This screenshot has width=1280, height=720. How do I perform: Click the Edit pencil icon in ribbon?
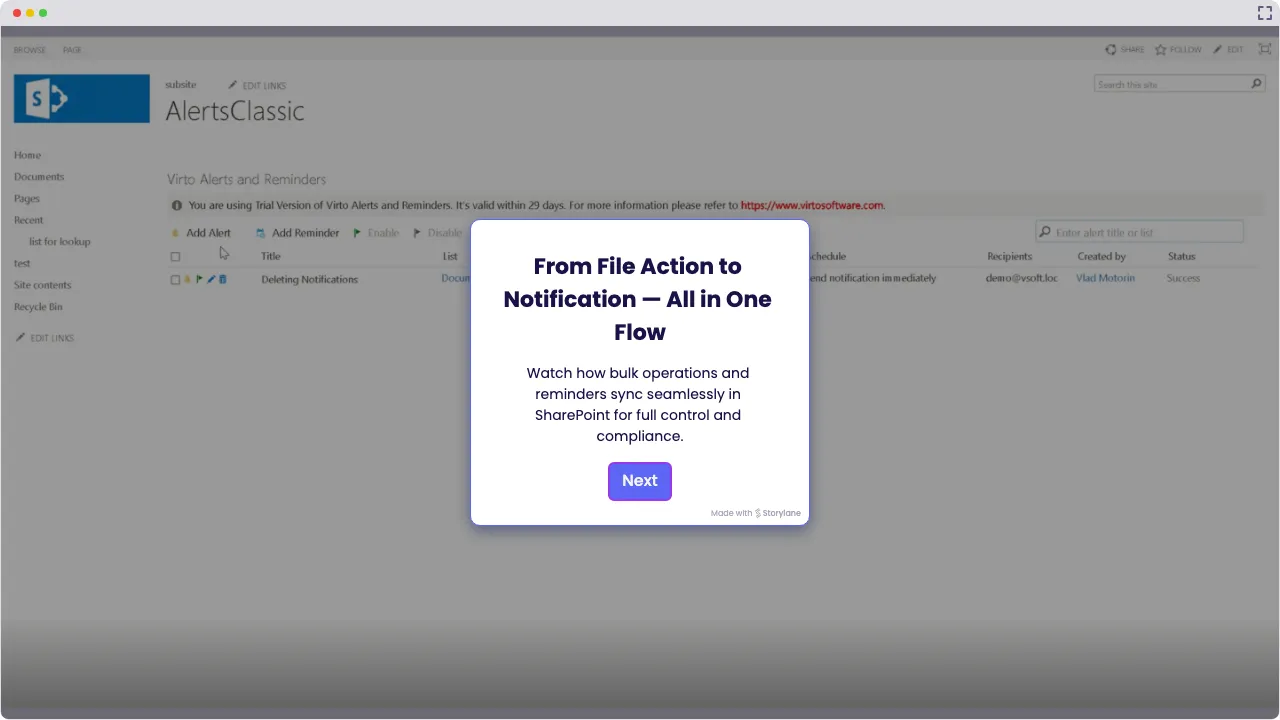(x=1217, y=50)
